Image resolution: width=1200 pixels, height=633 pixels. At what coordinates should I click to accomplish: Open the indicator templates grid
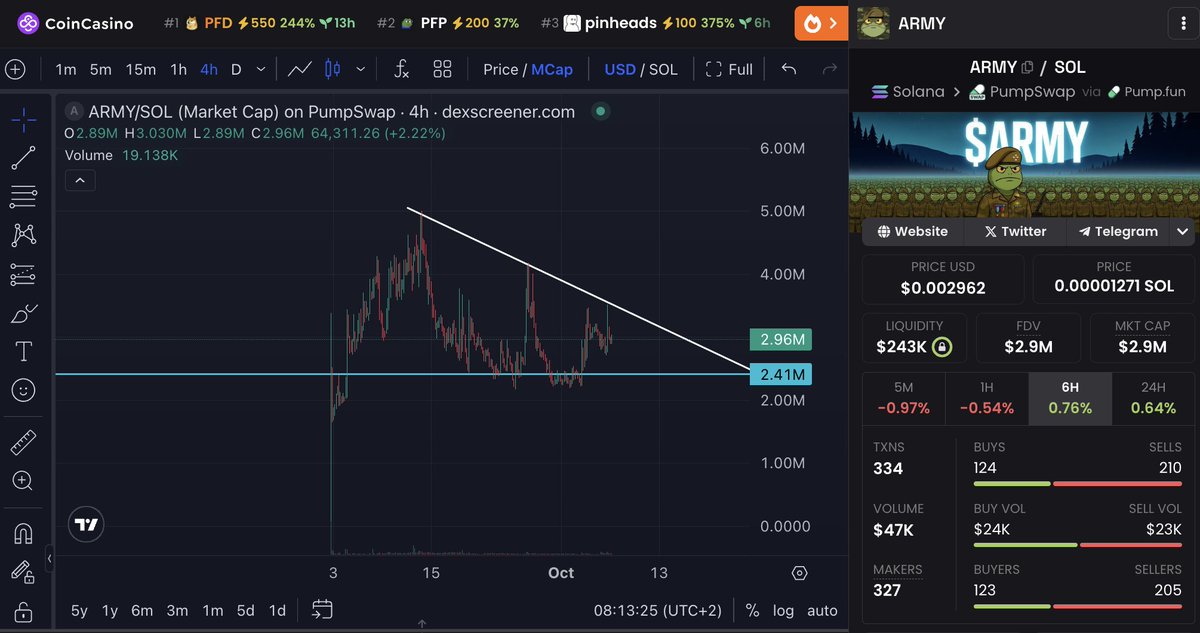coord(442,69)
